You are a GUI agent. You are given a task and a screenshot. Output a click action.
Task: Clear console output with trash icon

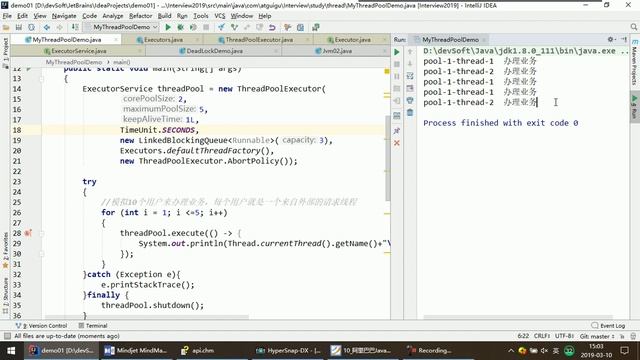click(x=410, y=112)
